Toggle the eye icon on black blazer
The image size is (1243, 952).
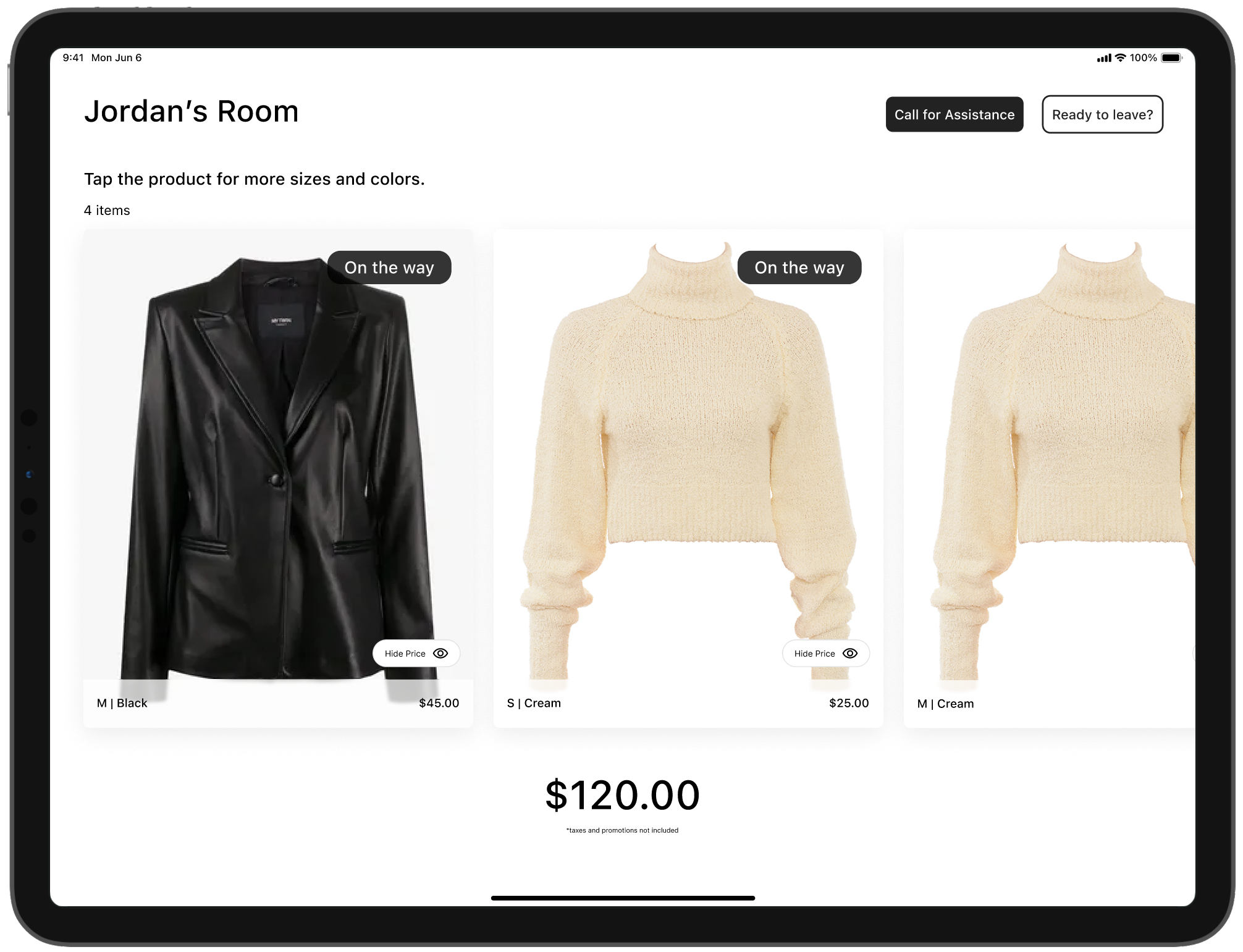pos(440,654)
